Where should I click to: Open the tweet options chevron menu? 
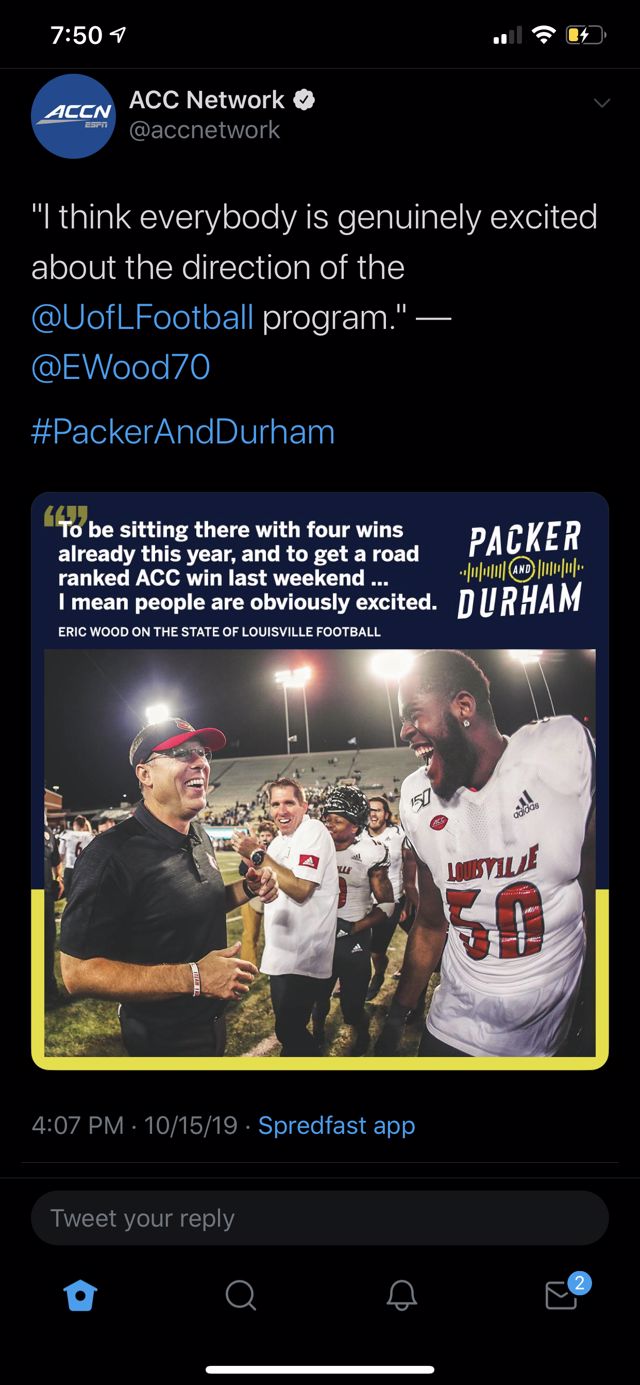tap(601, 103)
